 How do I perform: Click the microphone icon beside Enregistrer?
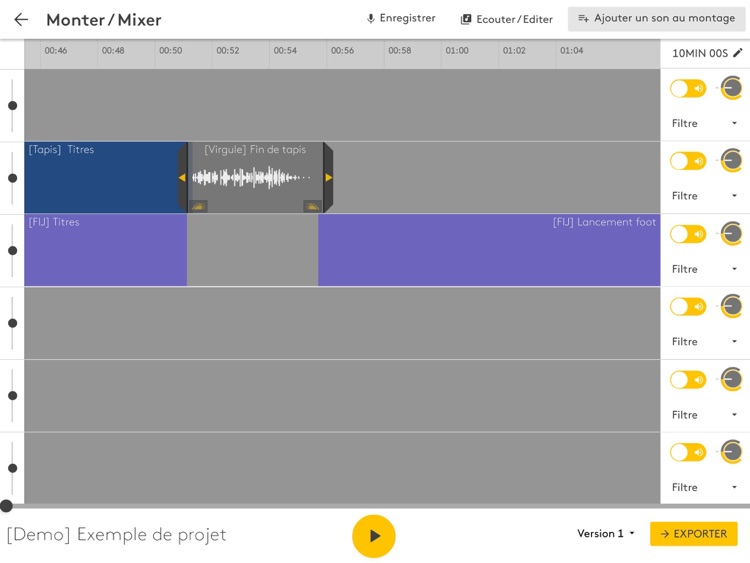(370, 19)
